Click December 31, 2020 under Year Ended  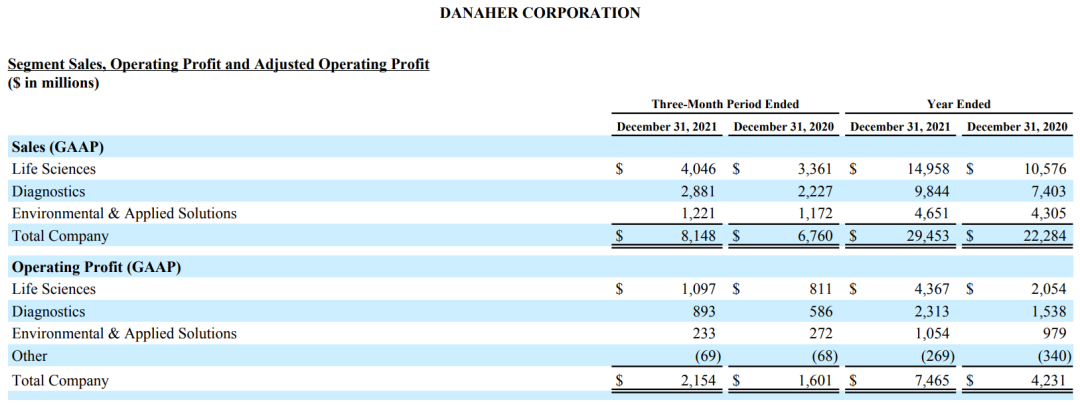coord(1017,127)
